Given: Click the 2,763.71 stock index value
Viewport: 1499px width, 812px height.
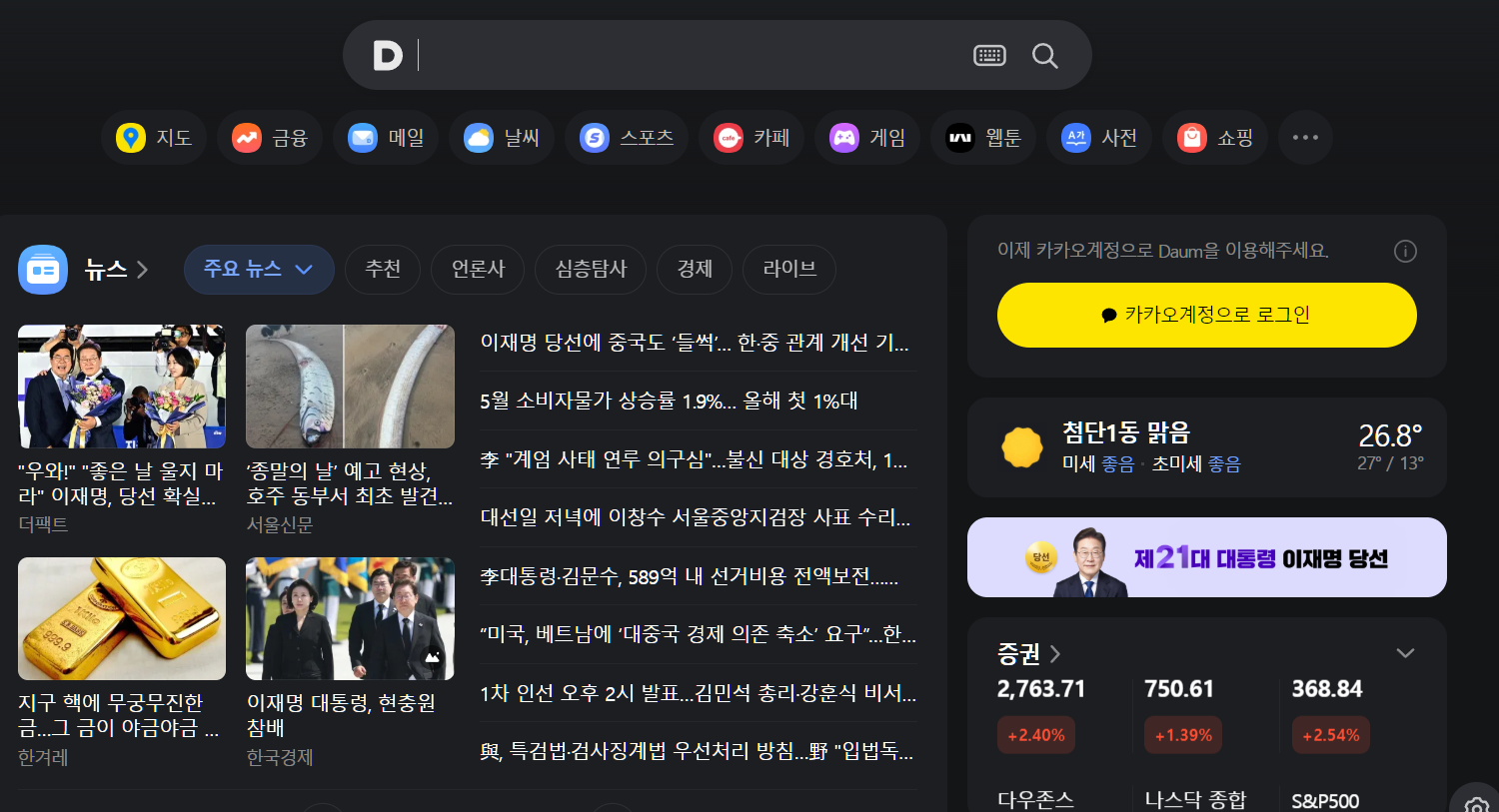Looking at the screenshot, I should coord(1041,689).
